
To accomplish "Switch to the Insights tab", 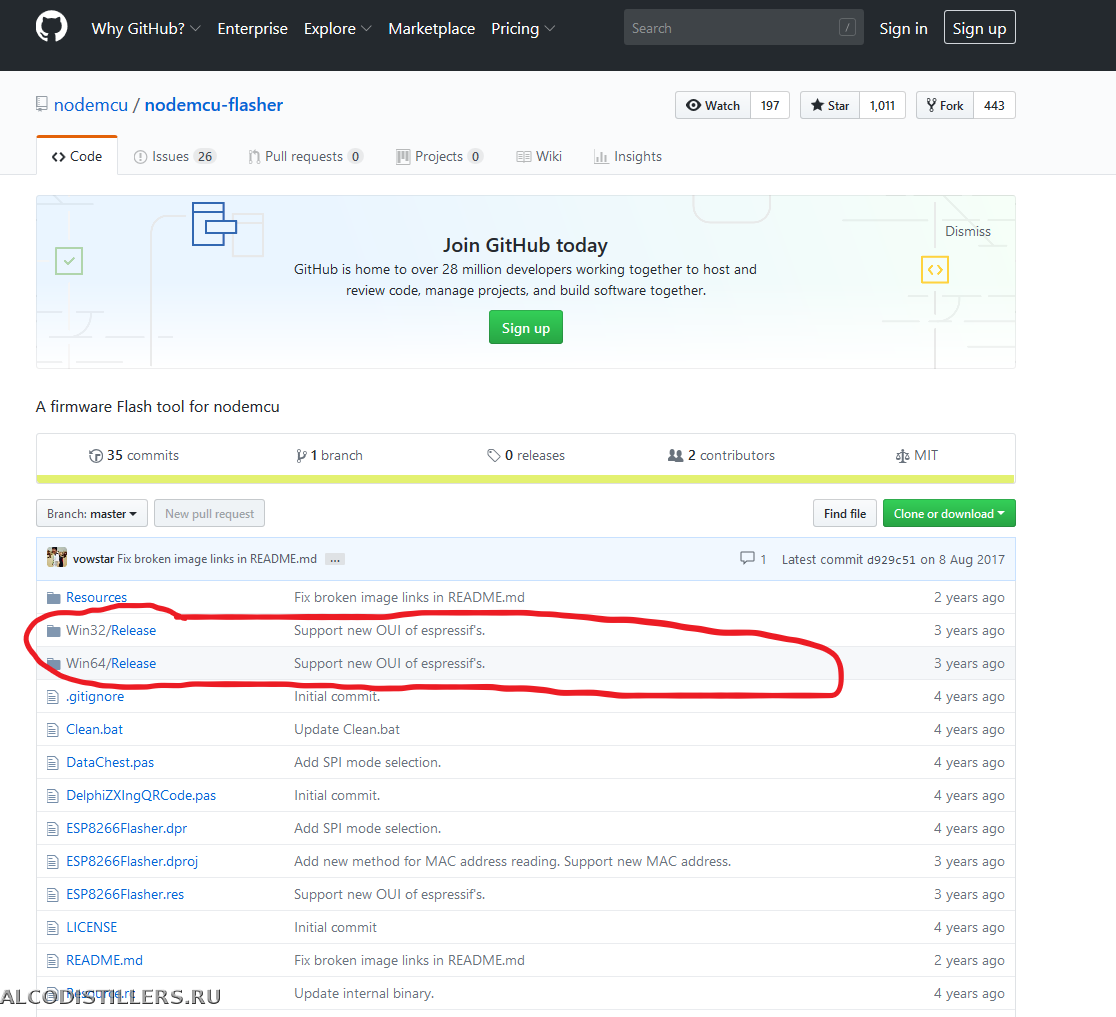I will click(628, 156).
